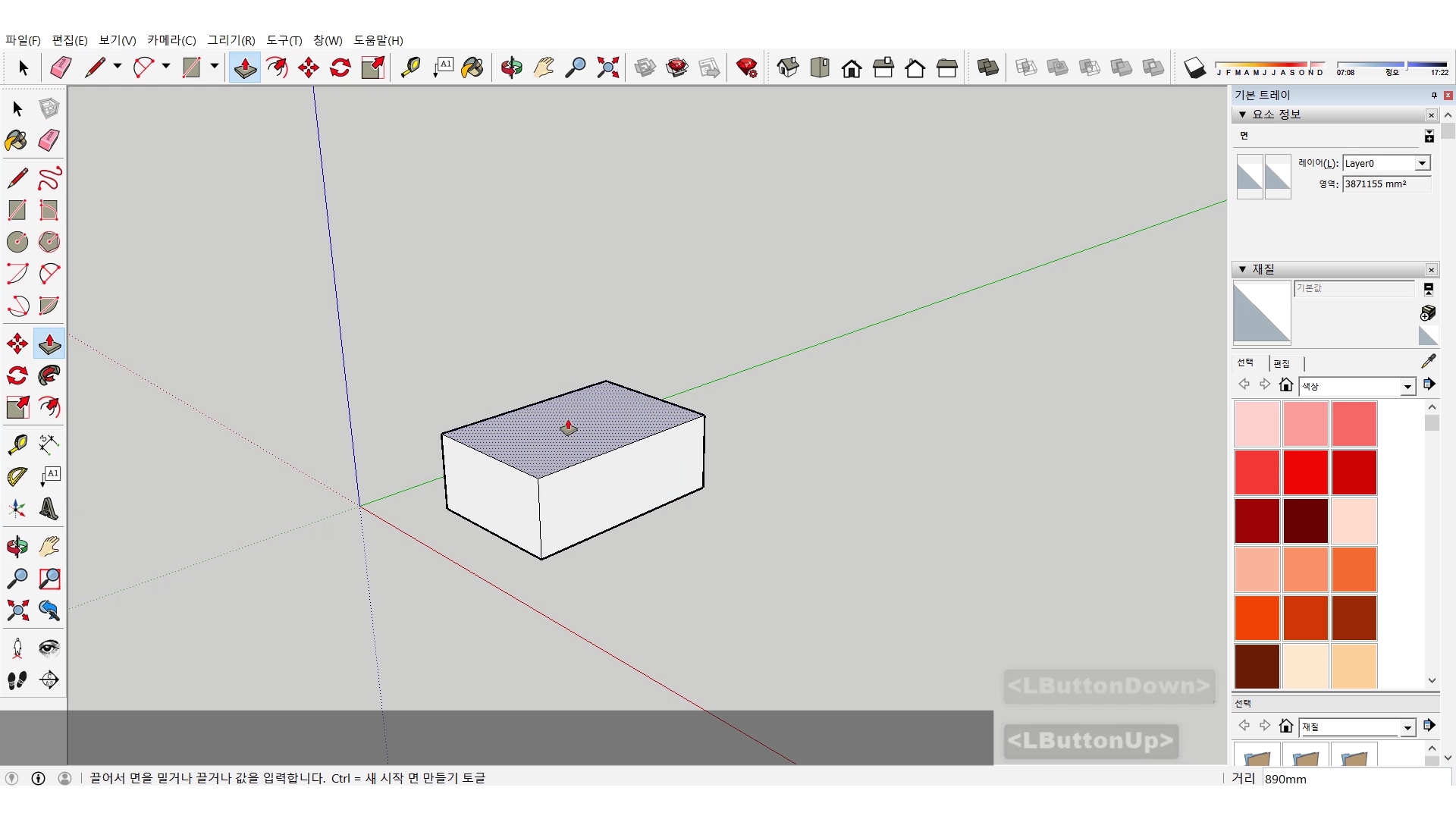Select the Rotate tool in left toolbar
The image size is (1456, 819).
coord(17,375)
